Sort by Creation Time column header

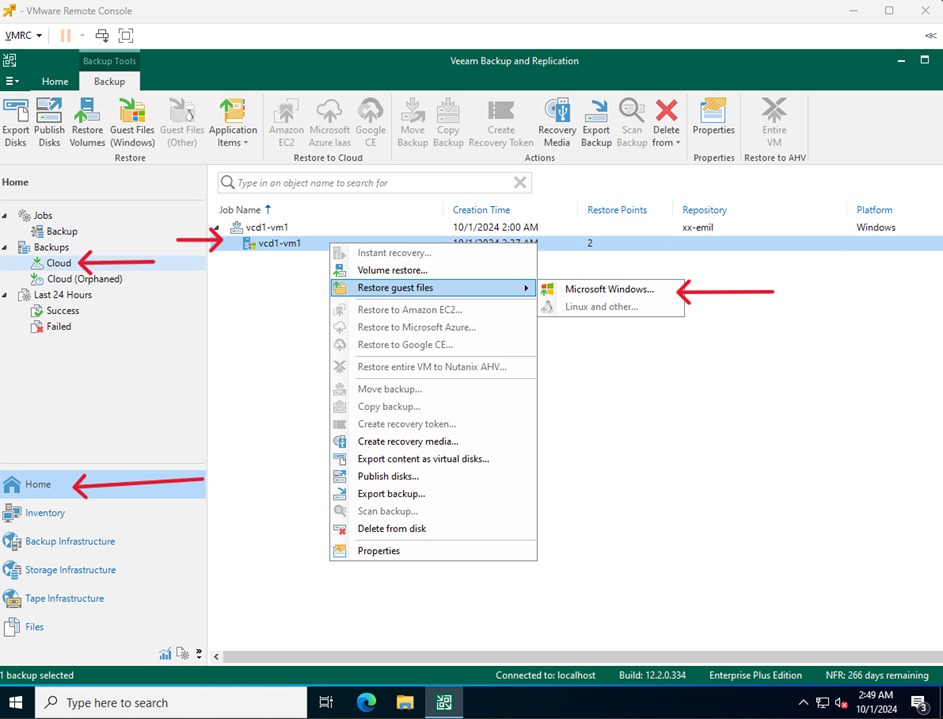click(481, 210)
